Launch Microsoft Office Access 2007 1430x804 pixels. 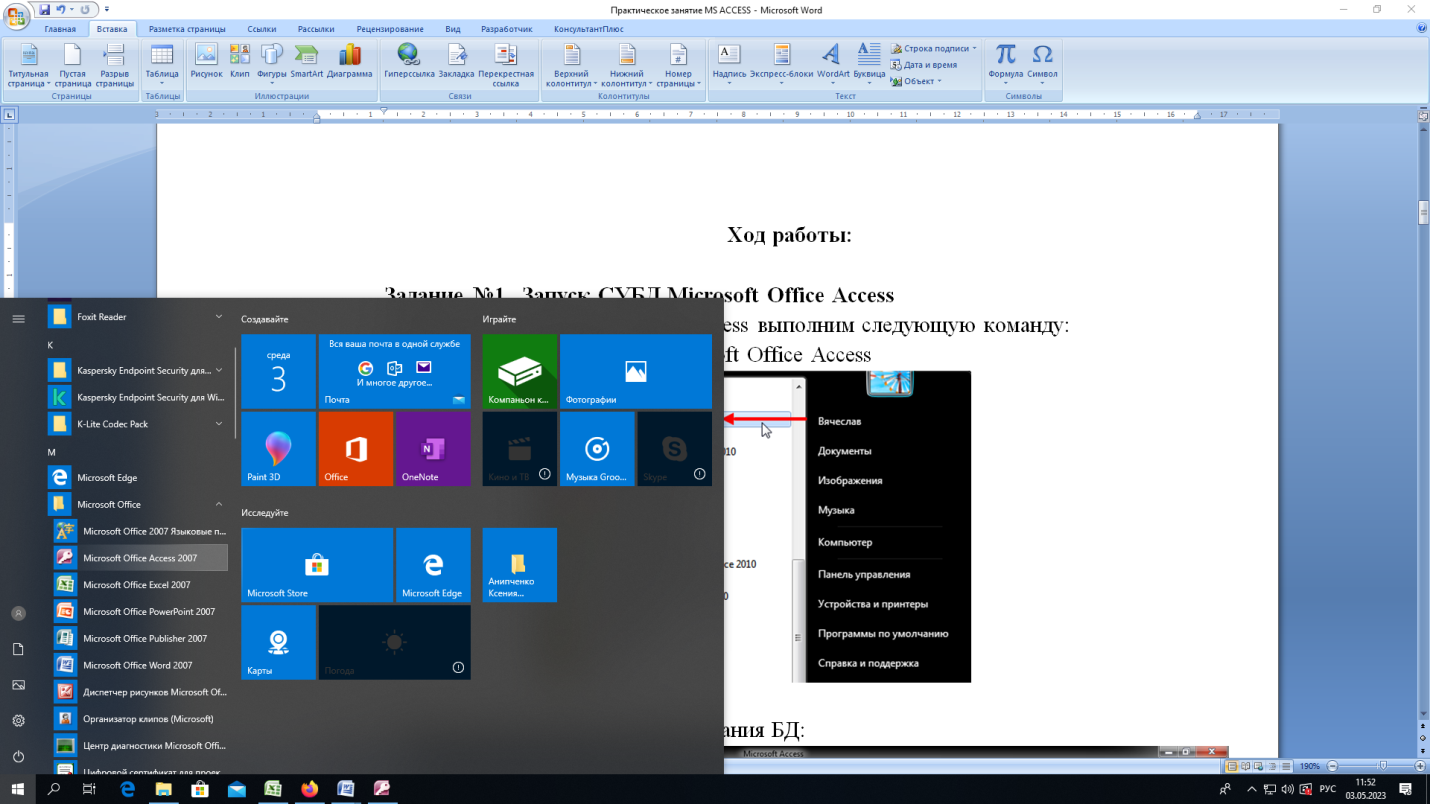coord(139,558)
